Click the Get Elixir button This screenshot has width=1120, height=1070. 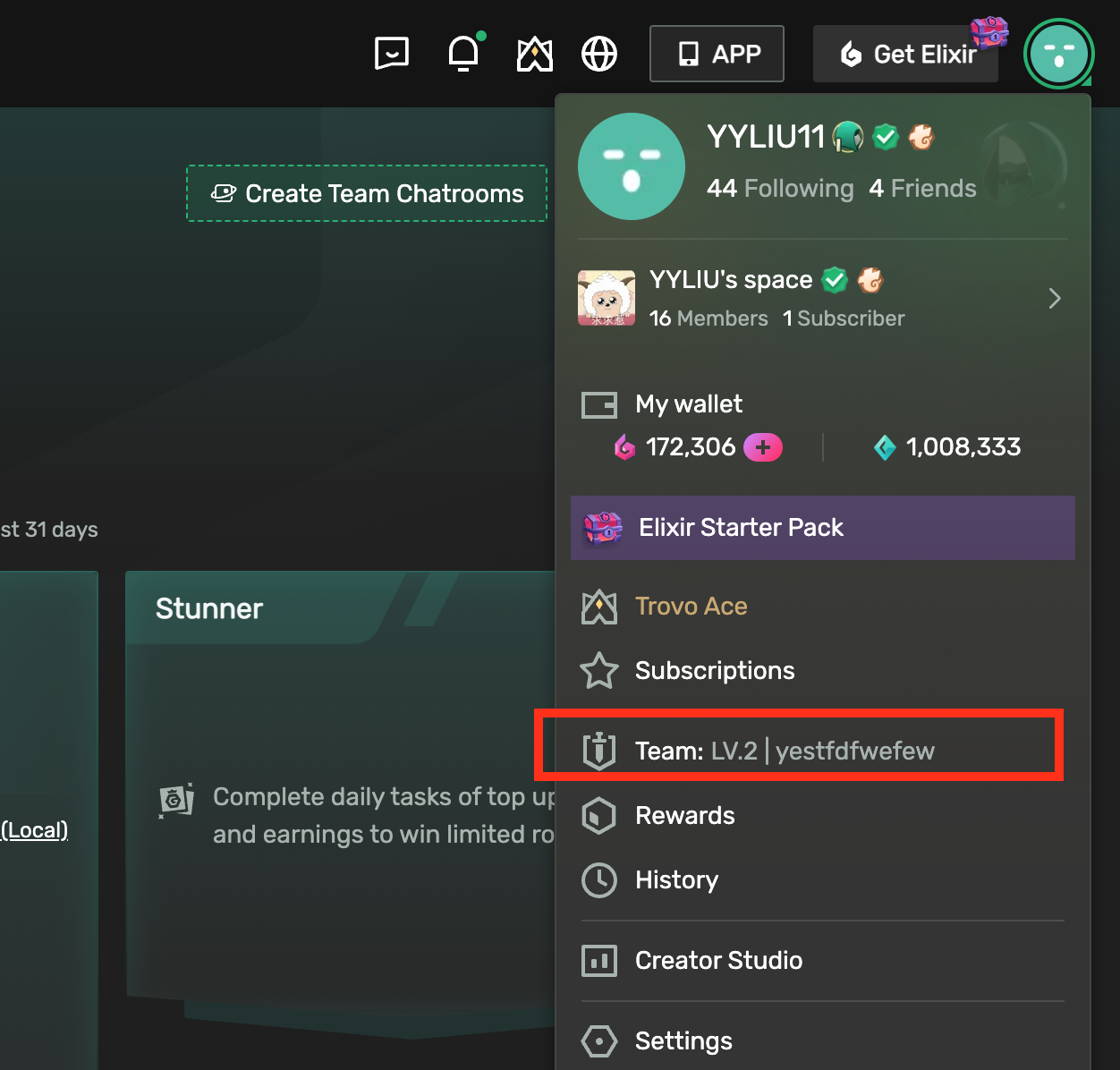point(906,55)
